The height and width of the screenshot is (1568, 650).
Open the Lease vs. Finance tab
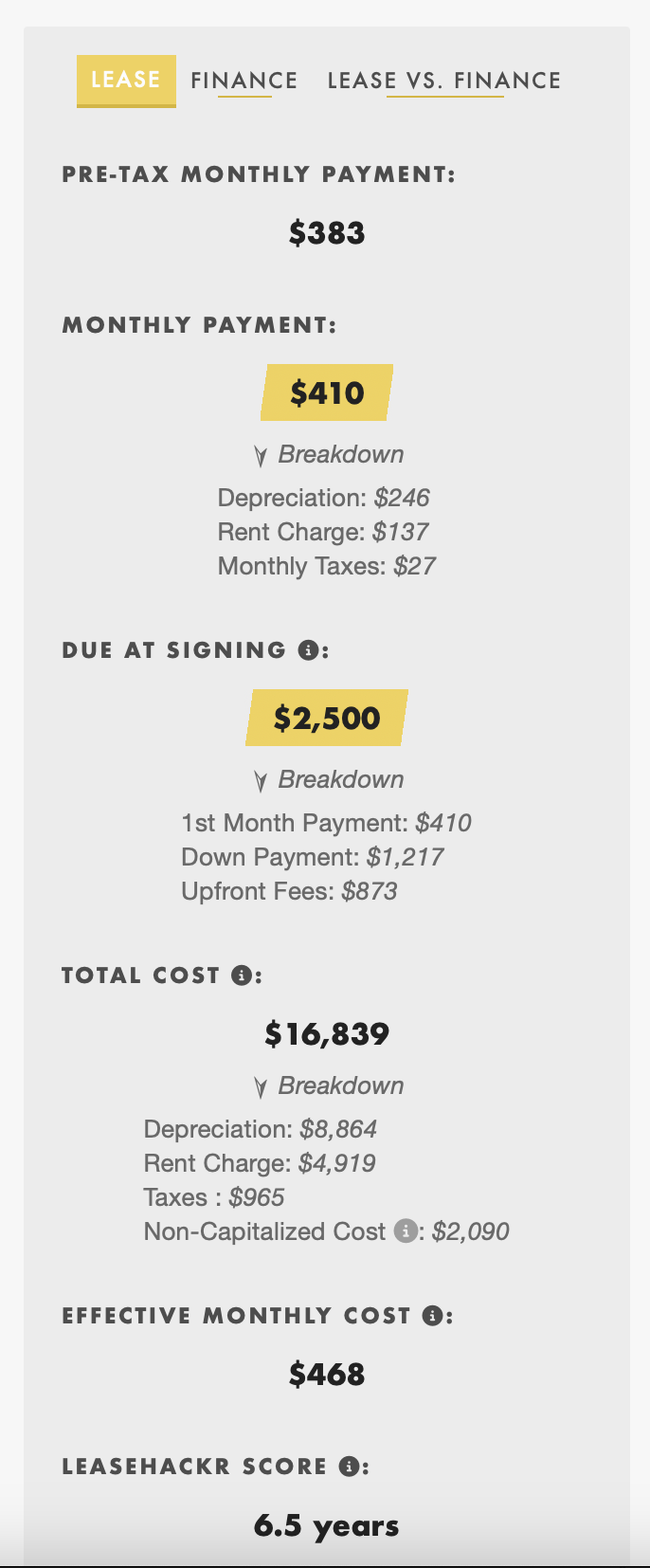[x=444, y=81]
